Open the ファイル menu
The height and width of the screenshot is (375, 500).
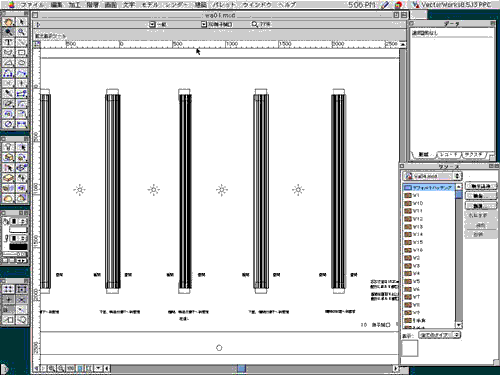(31, 4)
